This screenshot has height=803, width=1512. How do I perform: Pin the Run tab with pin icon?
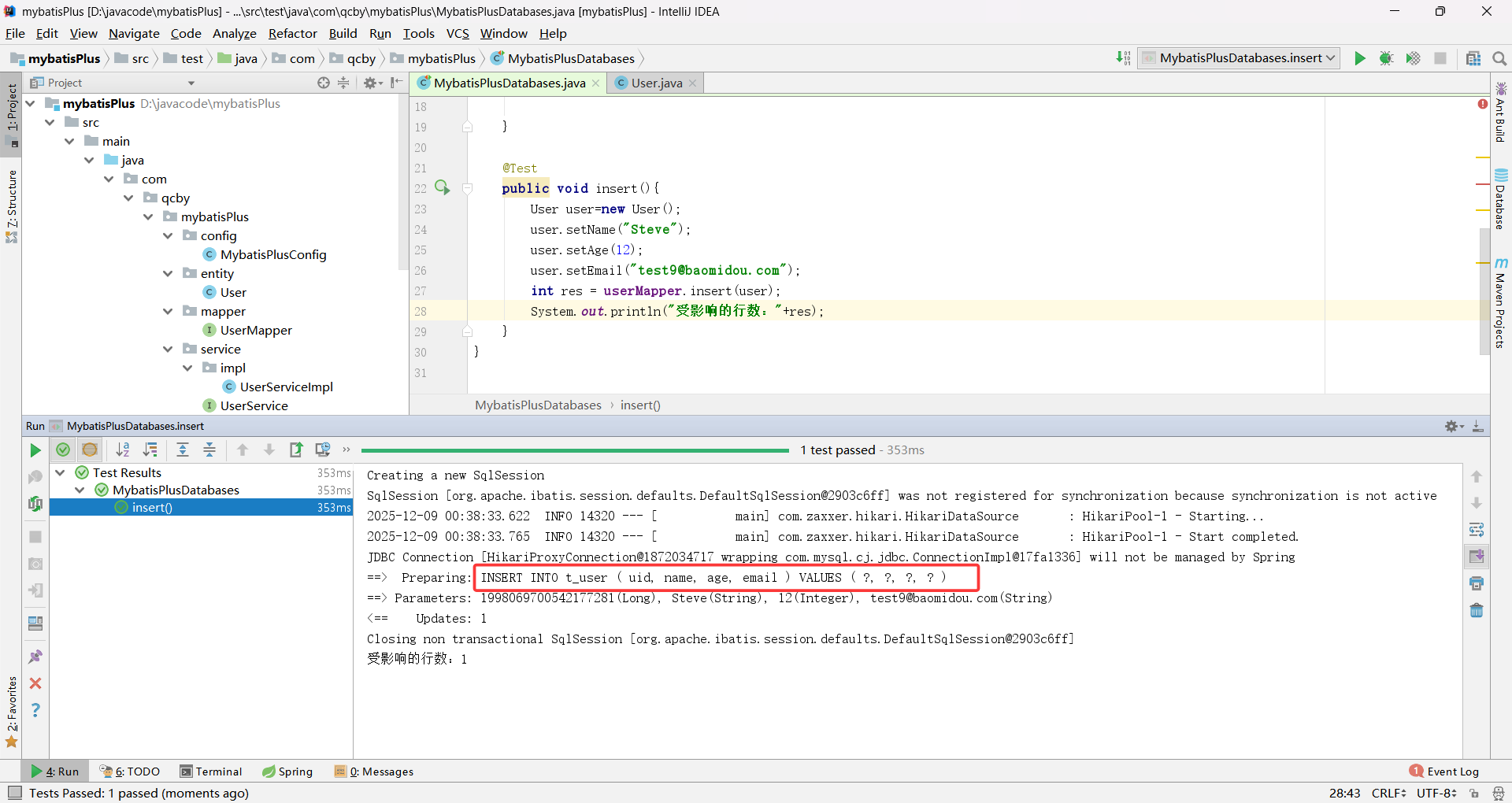[x=35, y=657]
